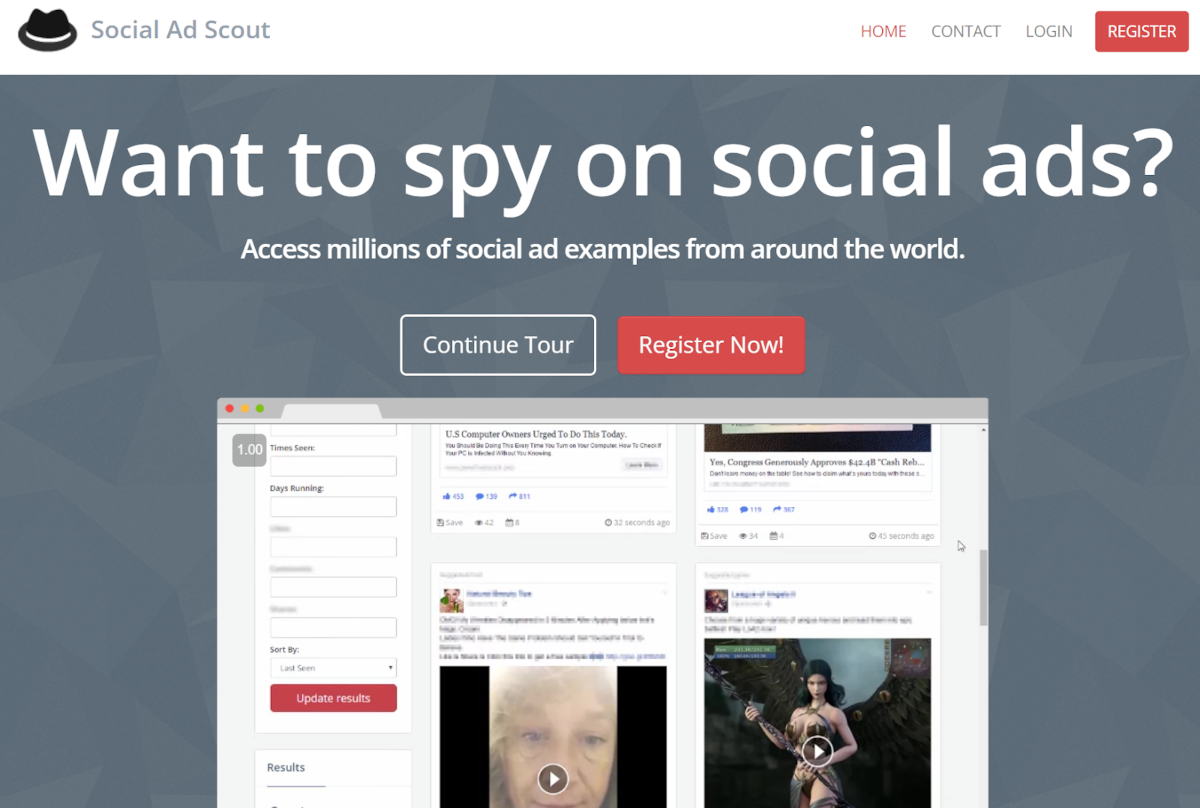Screen dimensions: 1200x808
Task: Click the REGISTER button in header
Action: (1142, 31)
